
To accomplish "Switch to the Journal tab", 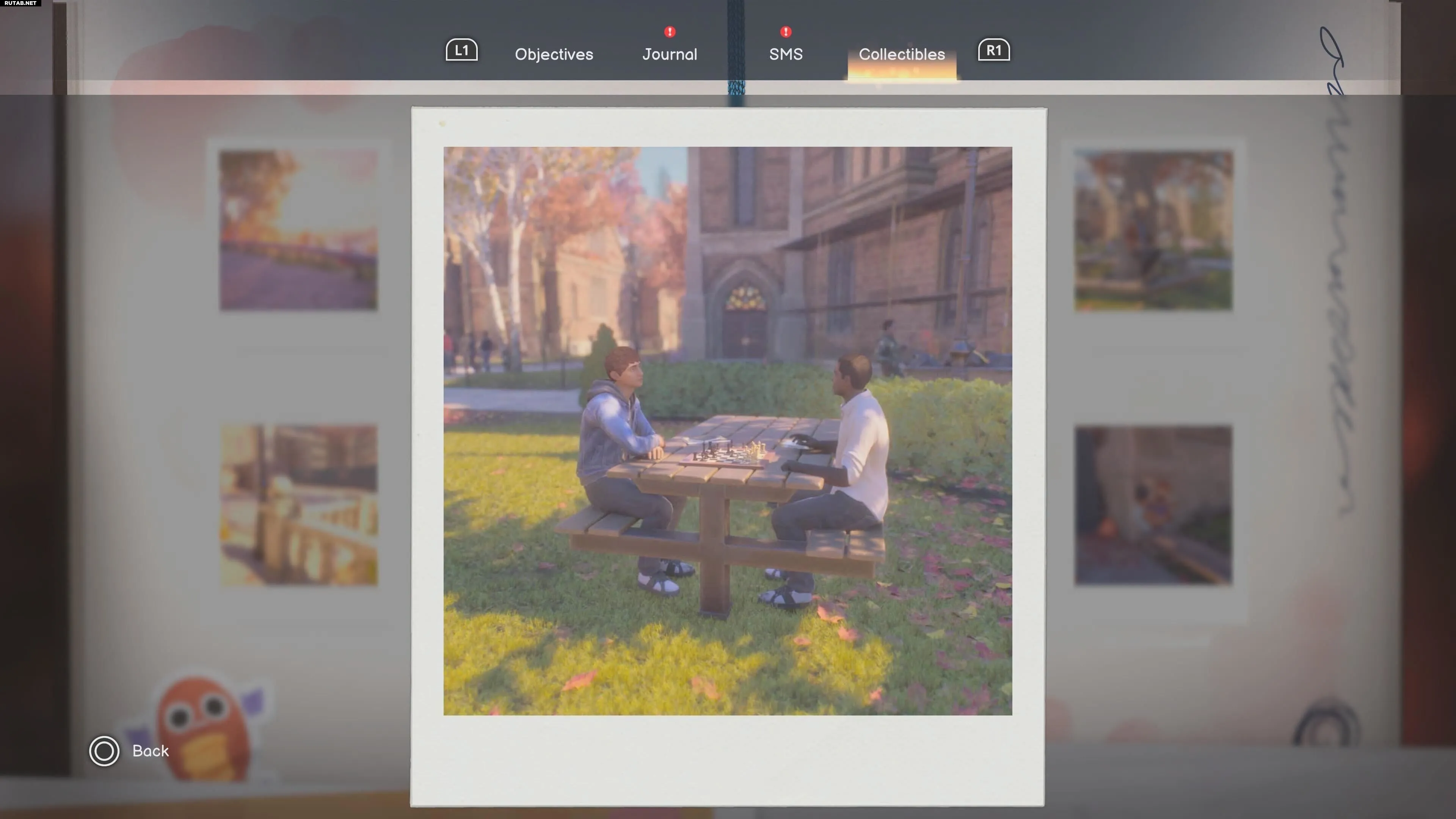I will click(670, 54).
